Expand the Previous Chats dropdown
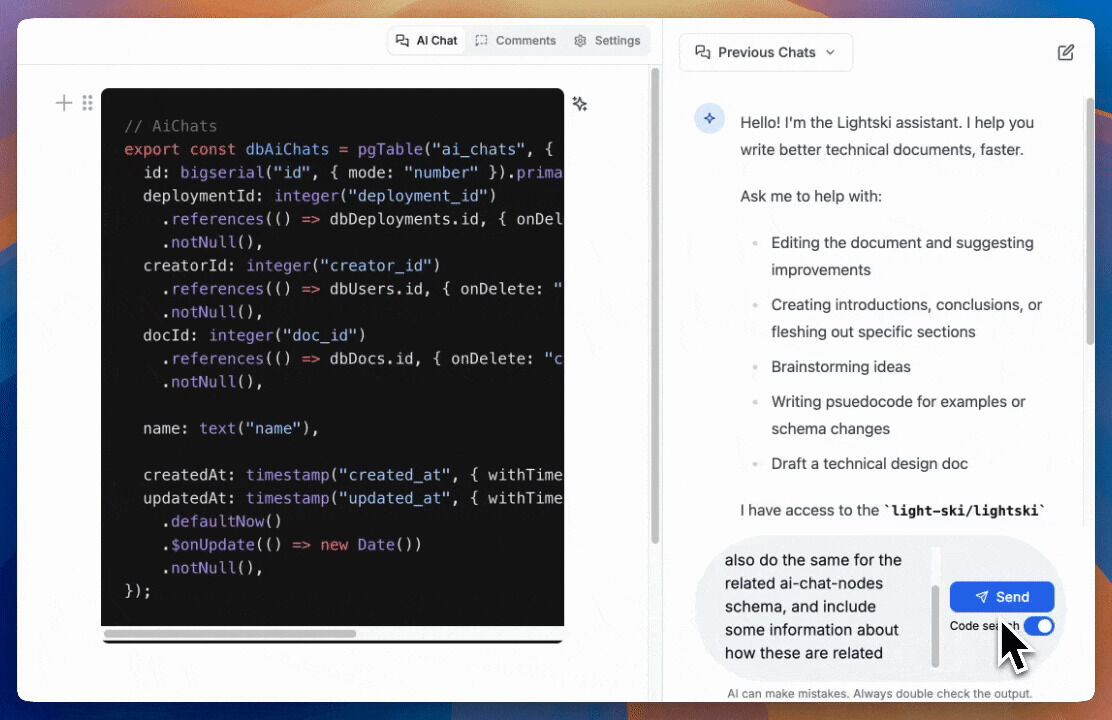 765,52
